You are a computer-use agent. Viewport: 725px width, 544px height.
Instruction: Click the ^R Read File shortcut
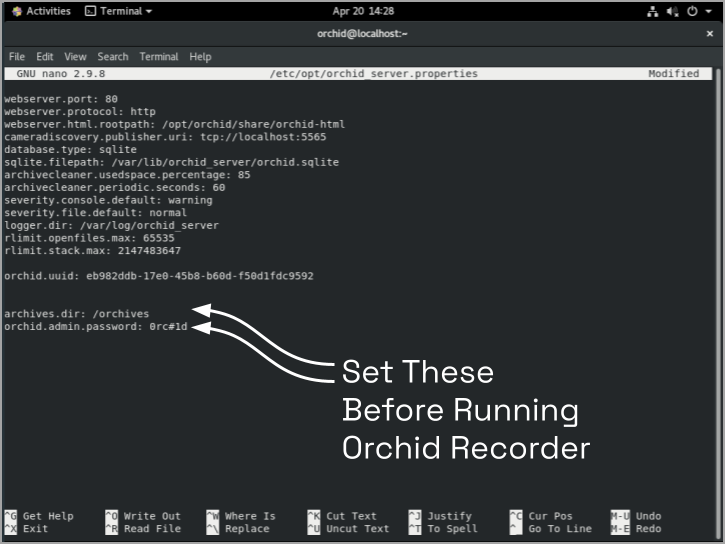click(143, 528)
